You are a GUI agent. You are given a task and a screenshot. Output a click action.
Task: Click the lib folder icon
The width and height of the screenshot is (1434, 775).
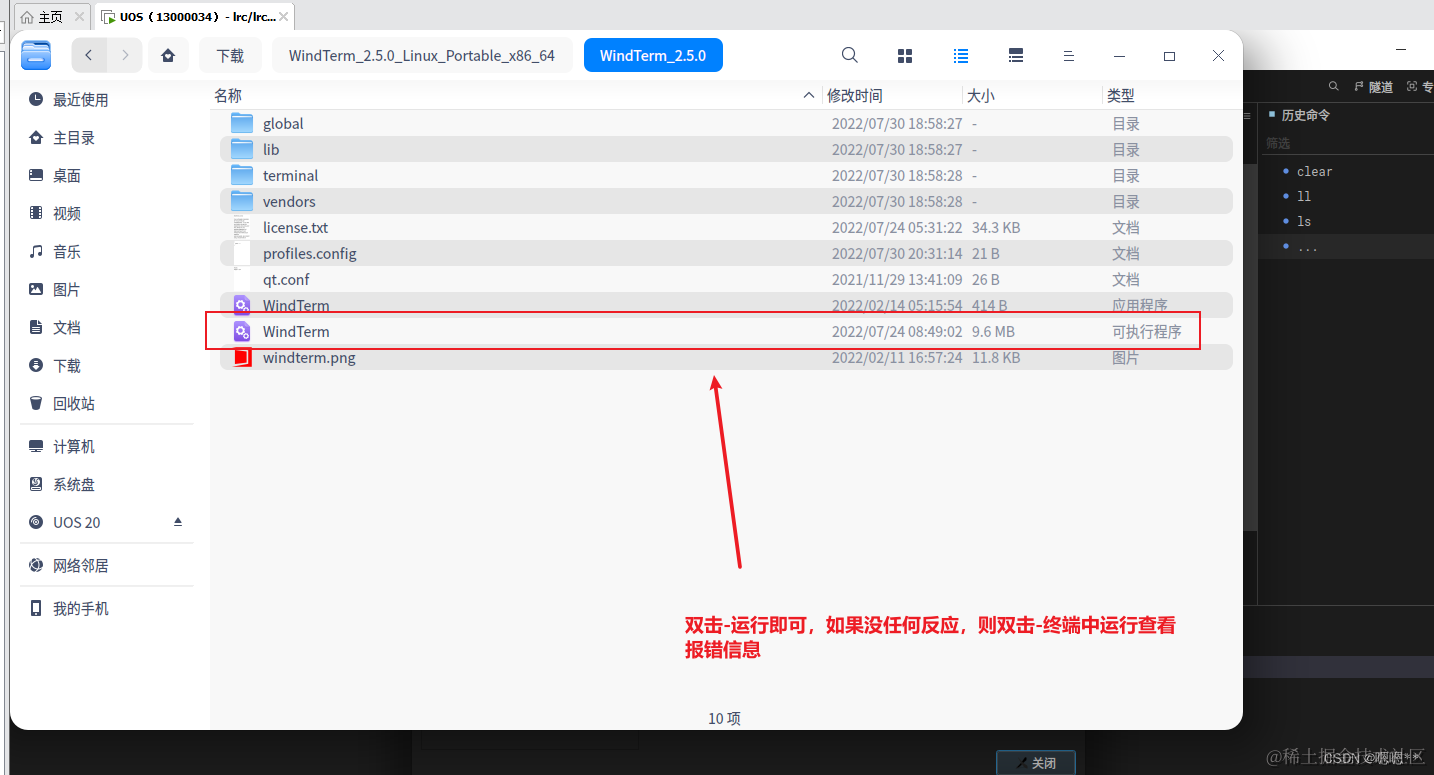tap(242, 149)
